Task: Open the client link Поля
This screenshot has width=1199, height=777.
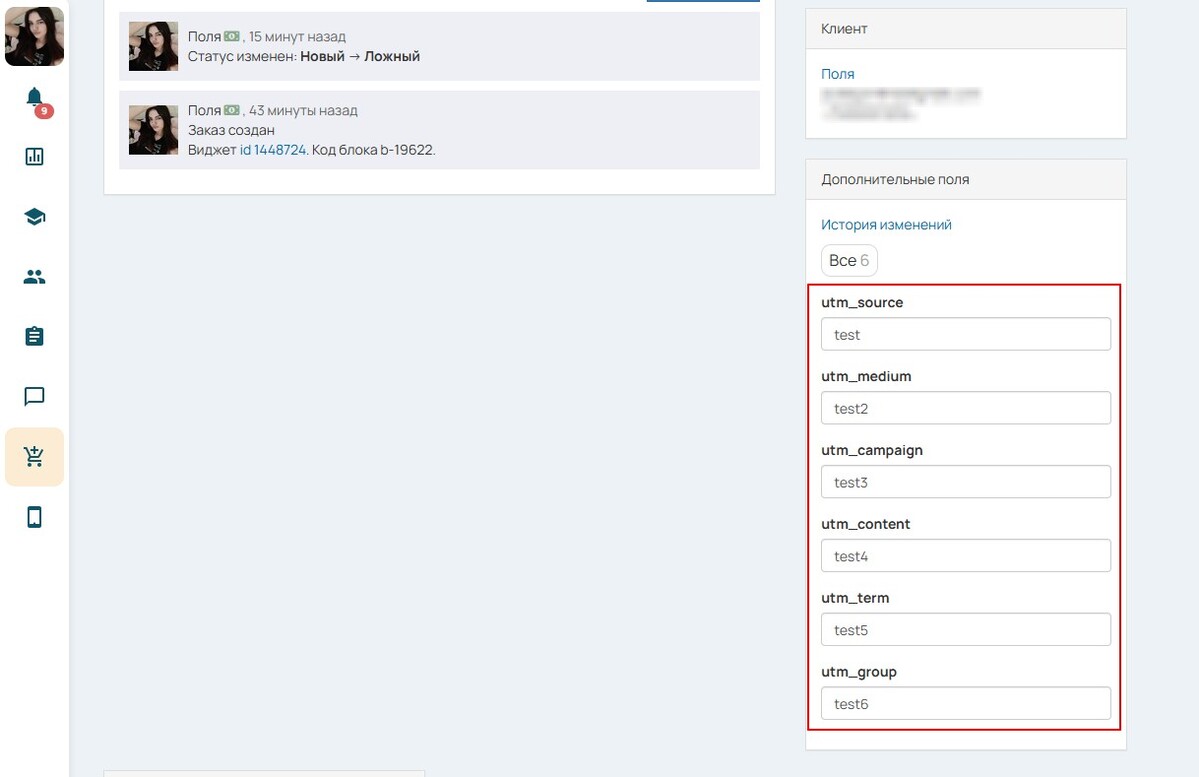Action: [x=837, y=74]
